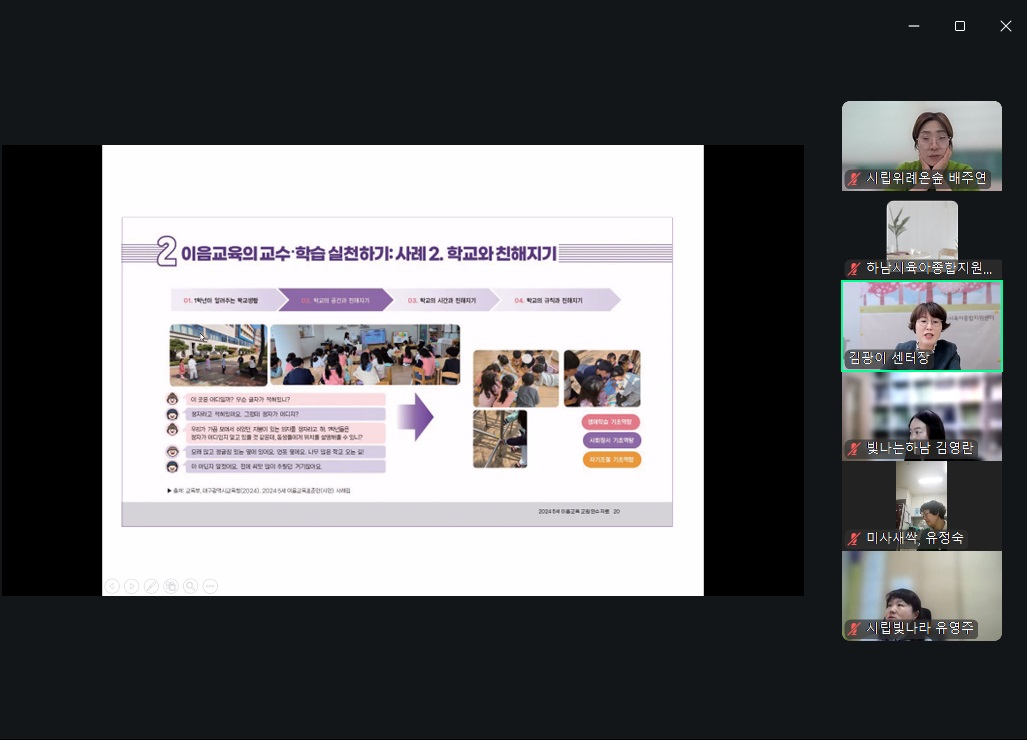
Task: Click the purple 사회정서 기초역량 pill
Action: 611,440
